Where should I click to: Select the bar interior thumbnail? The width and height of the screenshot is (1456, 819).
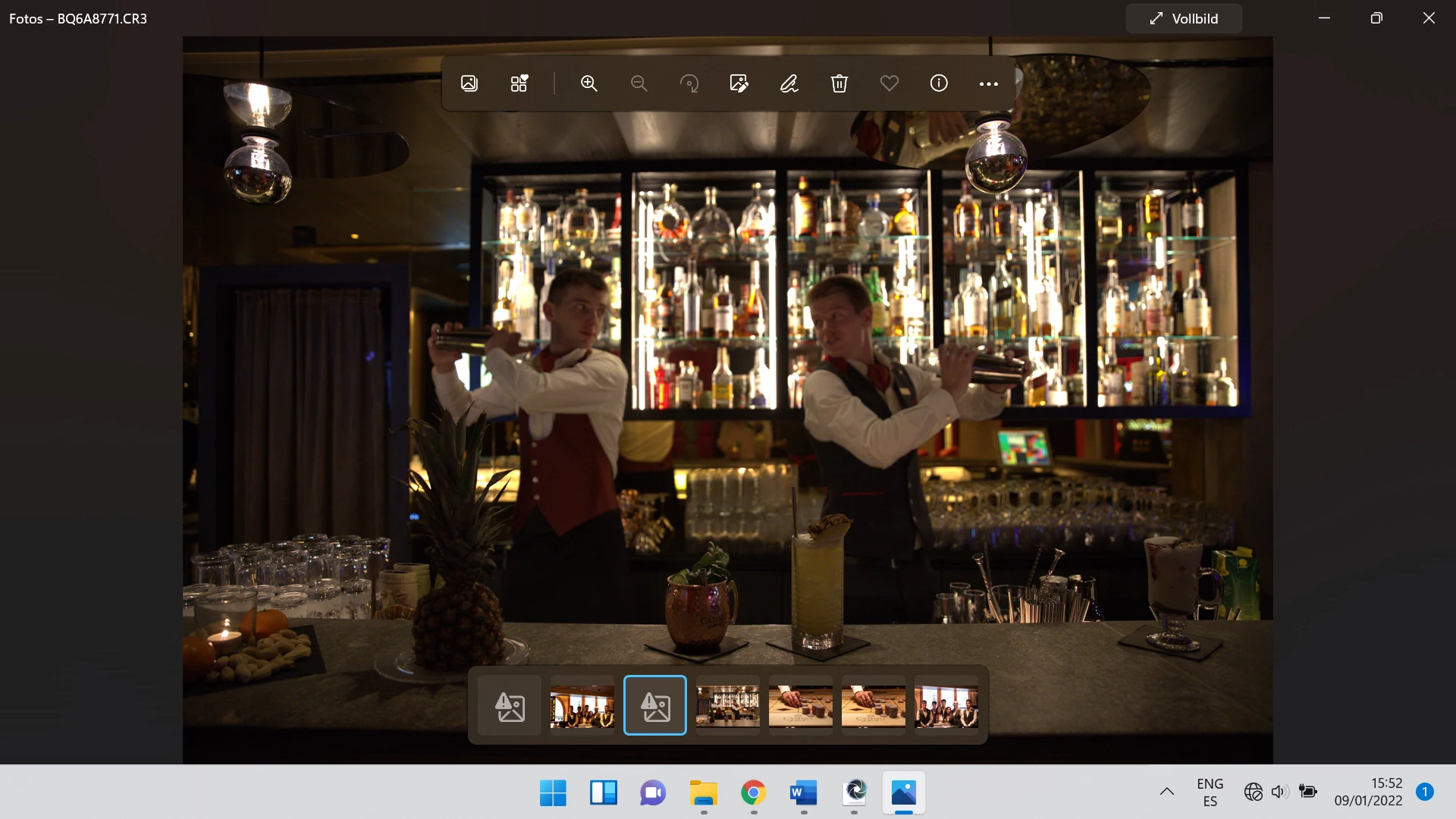(x=728, y=706)
